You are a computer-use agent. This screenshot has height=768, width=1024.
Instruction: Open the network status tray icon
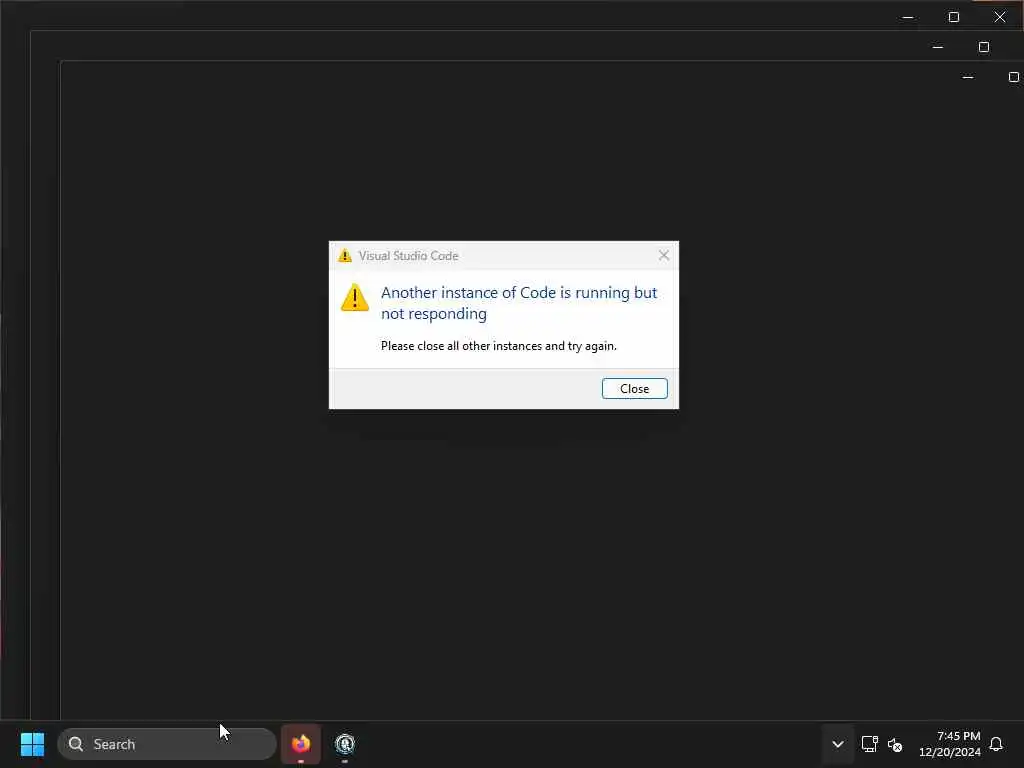[869, 744]
